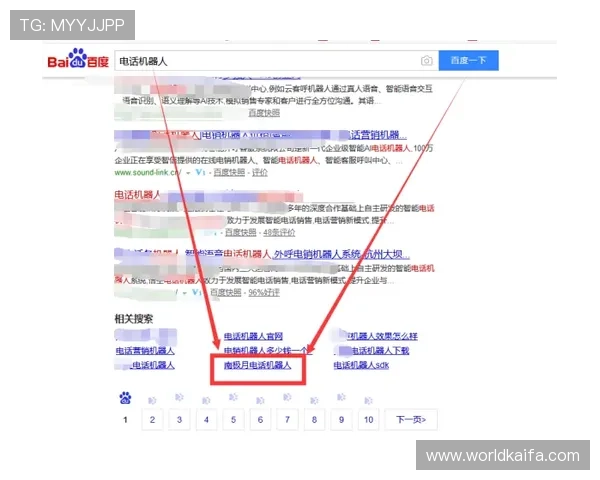The width and height of the screenshot is (600, 480).
Task: Click V1 badge beside www.sound-link.cn
Action: pos(201,172)
